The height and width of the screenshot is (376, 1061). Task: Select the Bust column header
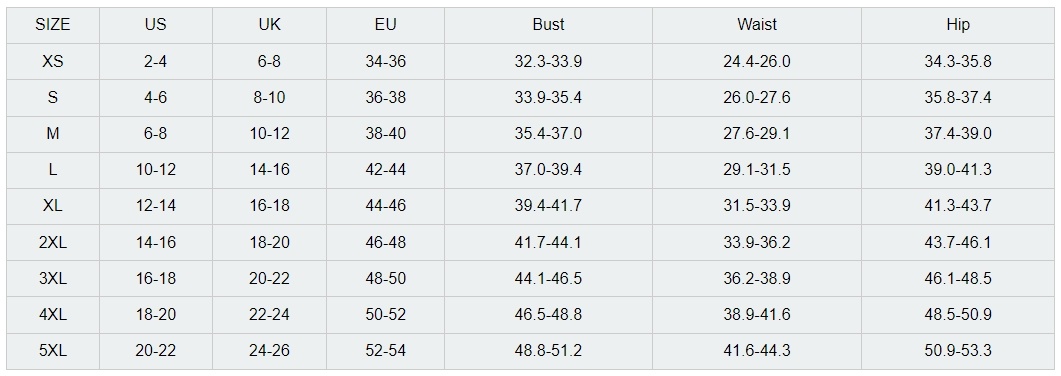pos(548,25)
